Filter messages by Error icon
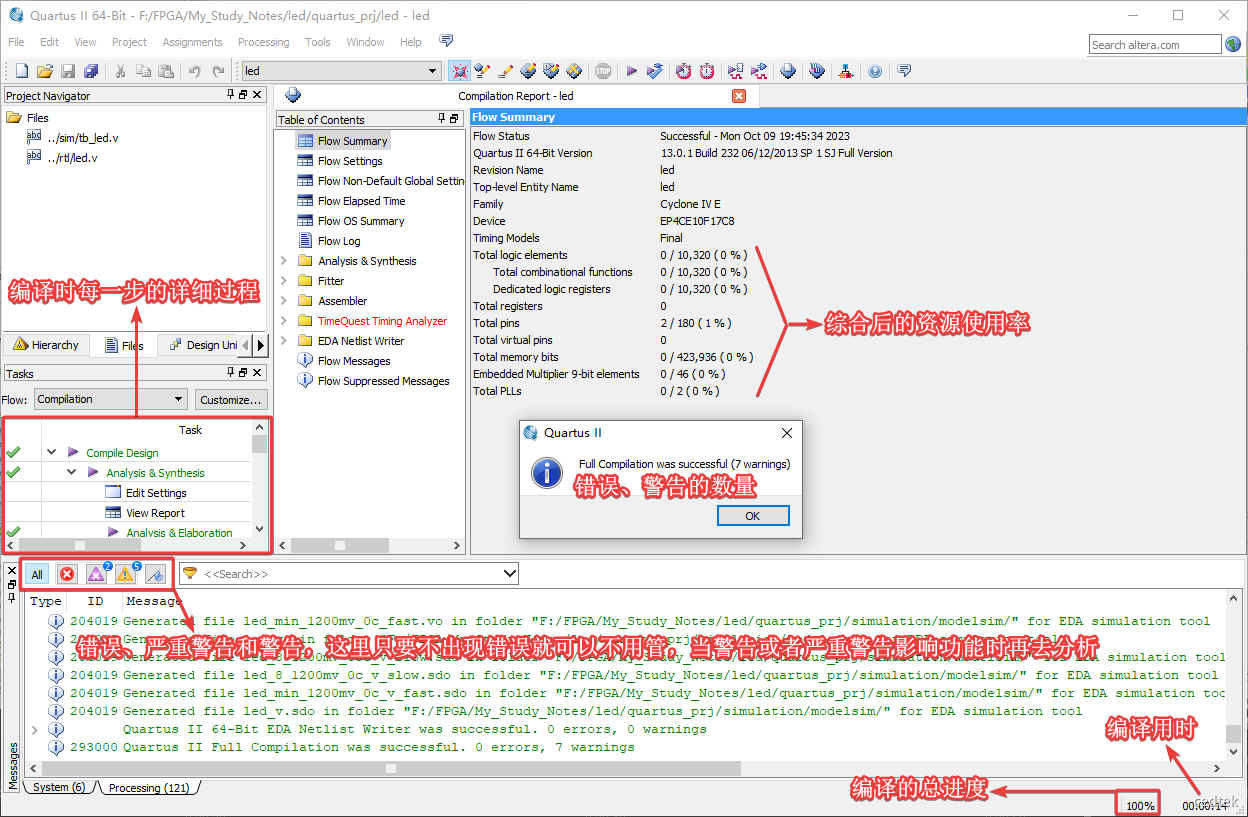Screen dimensions: 1248x817 (x=67, y=574)
